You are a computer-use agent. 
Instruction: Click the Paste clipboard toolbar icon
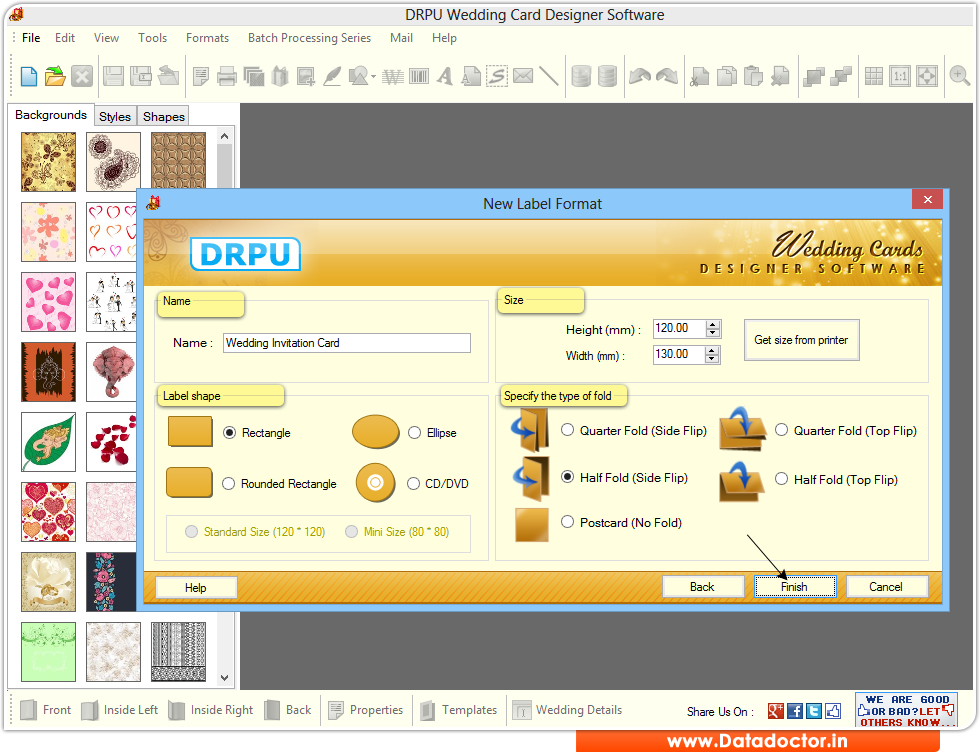pyautogui.click(x=754, y=76)
